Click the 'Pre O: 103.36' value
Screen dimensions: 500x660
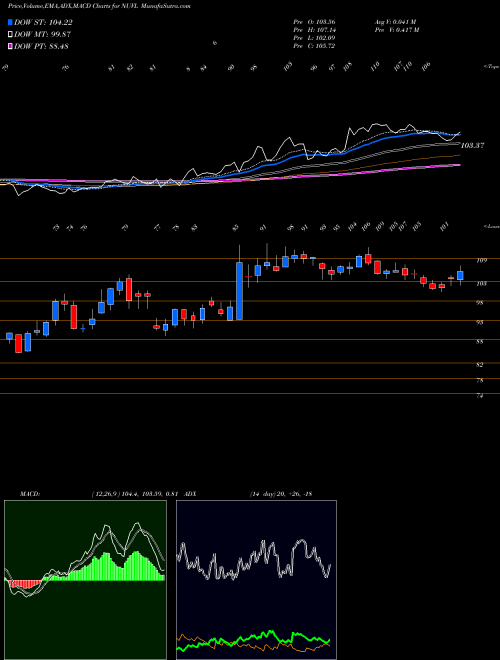tap(314, 22)
